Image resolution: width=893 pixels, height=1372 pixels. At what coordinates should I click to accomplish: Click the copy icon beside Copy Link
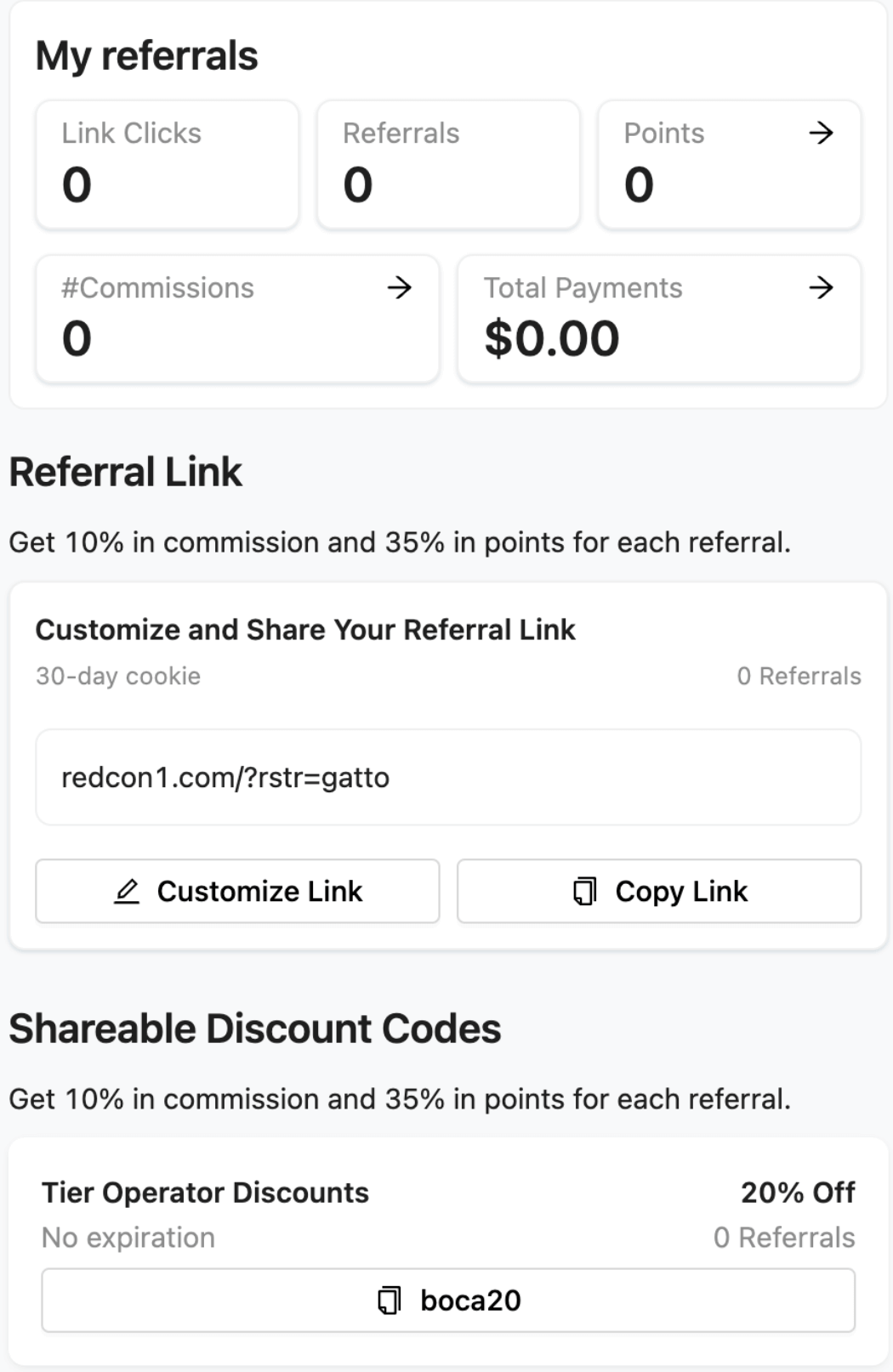(585, 891)
